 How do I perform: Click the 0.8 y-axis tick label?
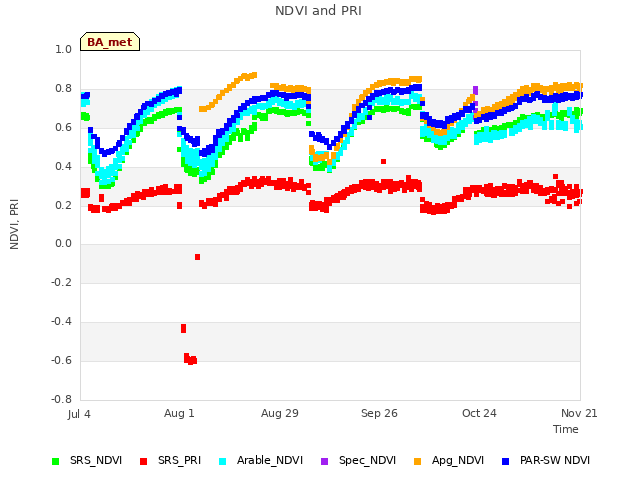63,89
